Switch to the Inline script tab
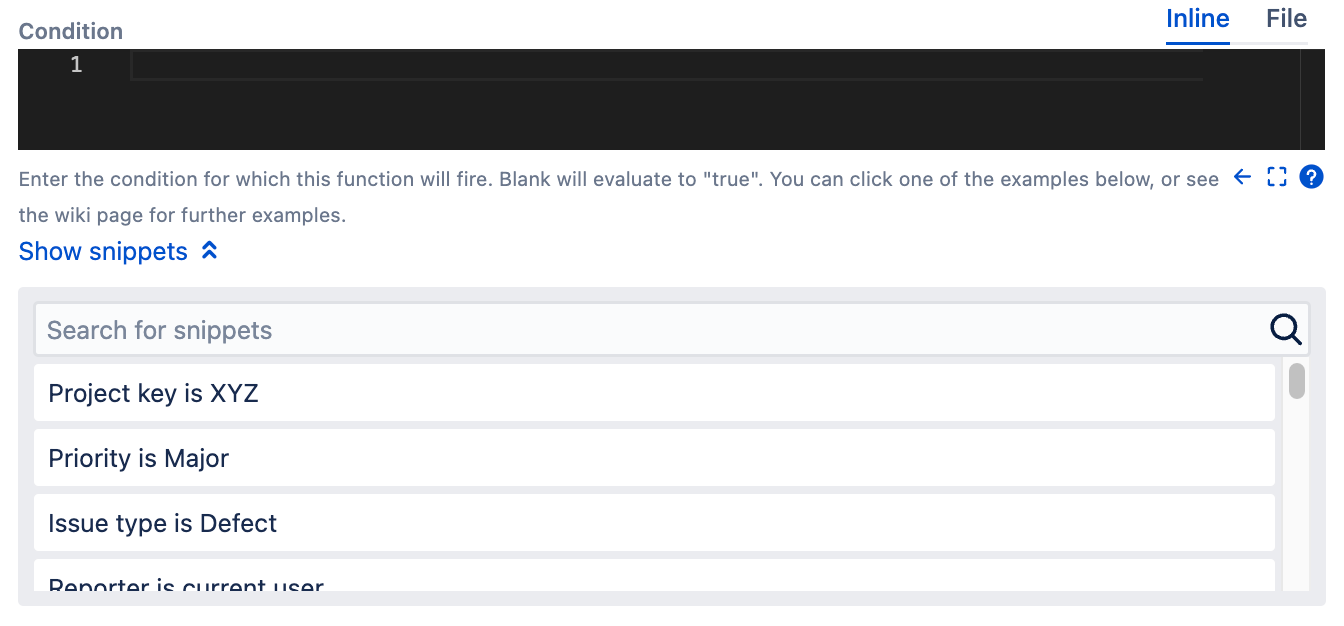The height and width of the screenshot is (626, 1344). point(1197,19)
